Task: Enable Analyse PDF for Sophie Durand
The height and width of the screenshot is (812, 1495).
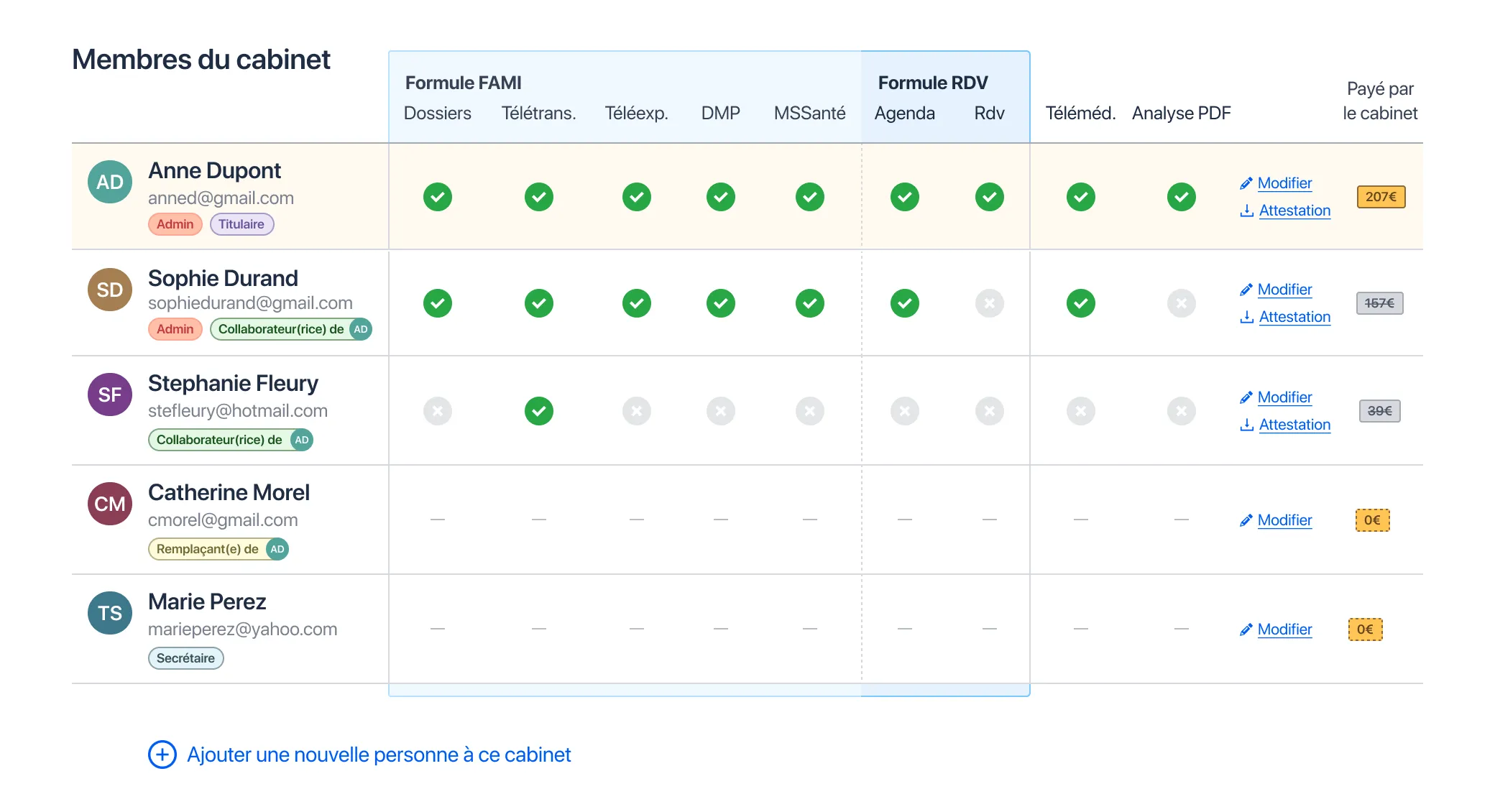Action: pyautogui.click(x=1182, y=303)
